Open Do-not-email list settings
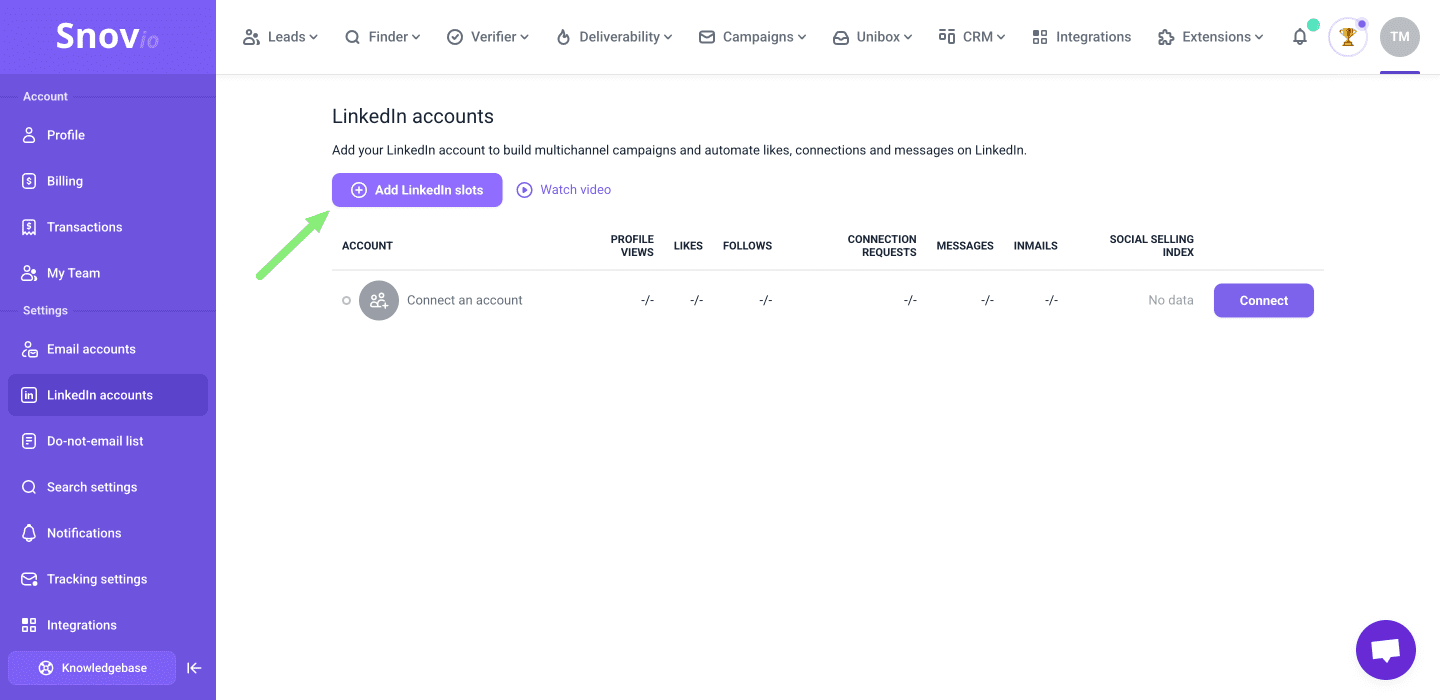This screenshot has width=1440, height=700. [x=95, y=441]
